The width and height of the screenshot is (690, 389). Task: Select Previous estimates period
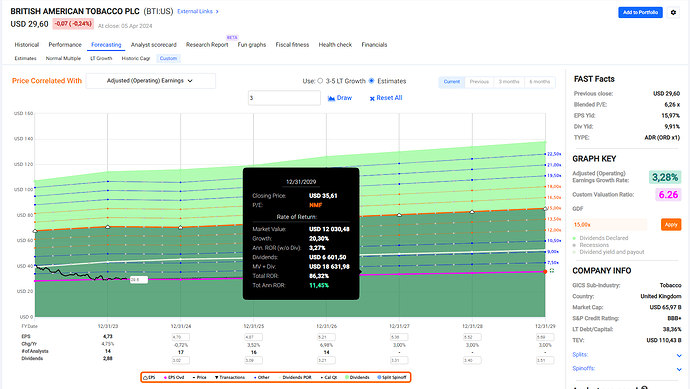click(x=479, y=82)
